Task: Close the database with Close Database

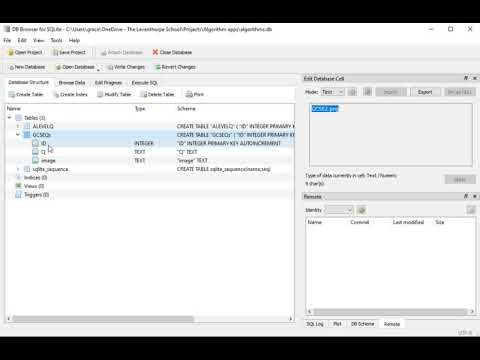Action: (x=172, y=52)
